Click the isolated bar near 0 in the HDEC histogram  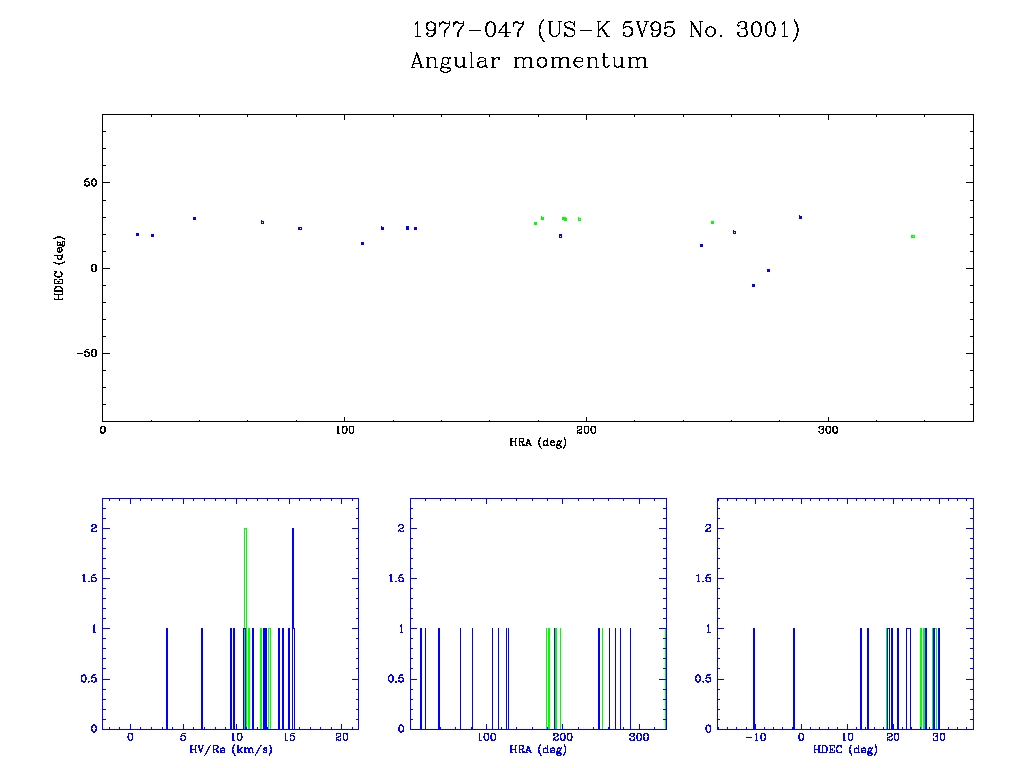[794, 678]
